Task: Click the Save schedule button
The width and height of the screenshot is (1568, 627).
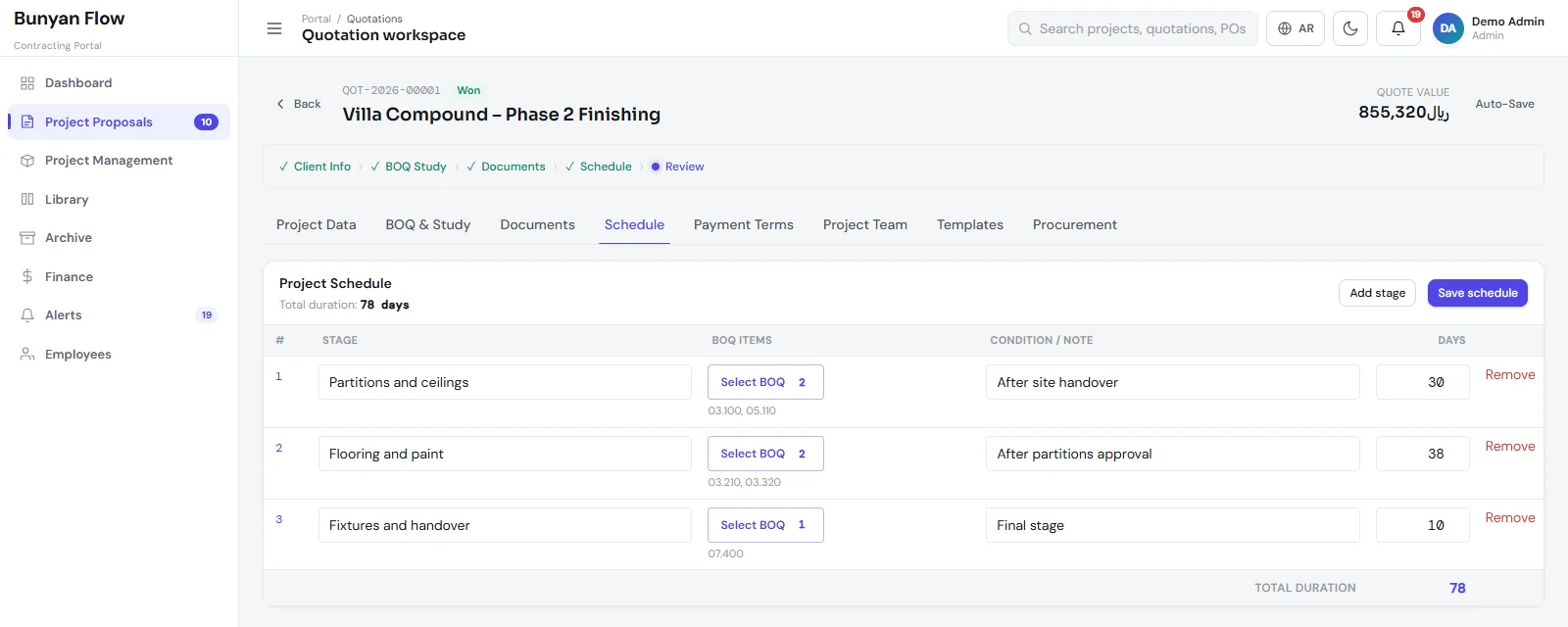Action: click(1477, 293)
